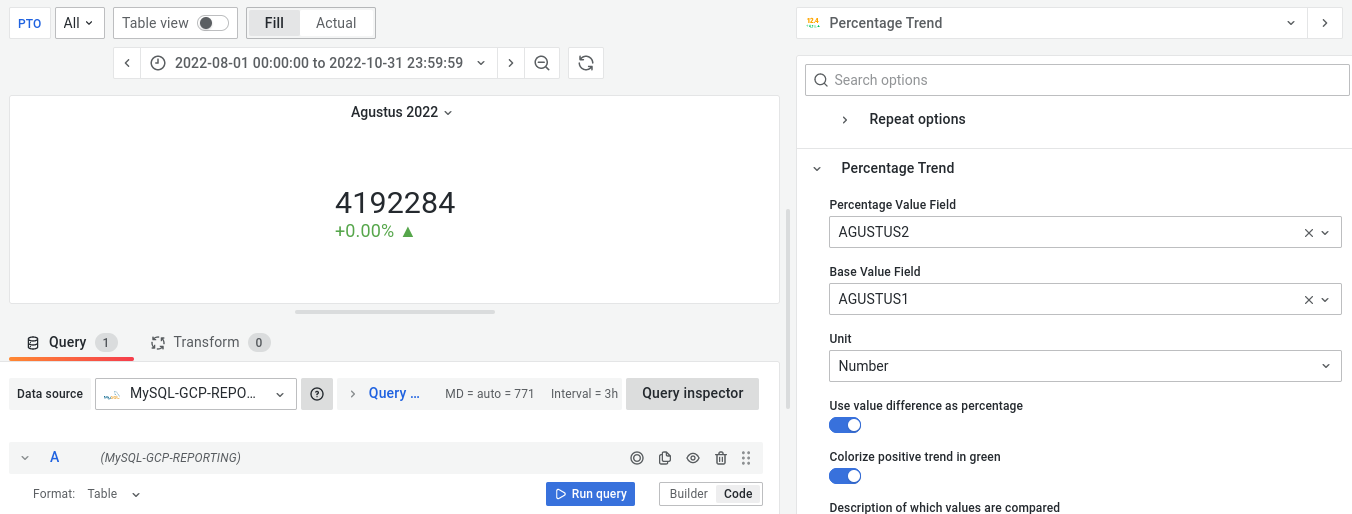Switch query editor to Builder mode

[689, 494]
